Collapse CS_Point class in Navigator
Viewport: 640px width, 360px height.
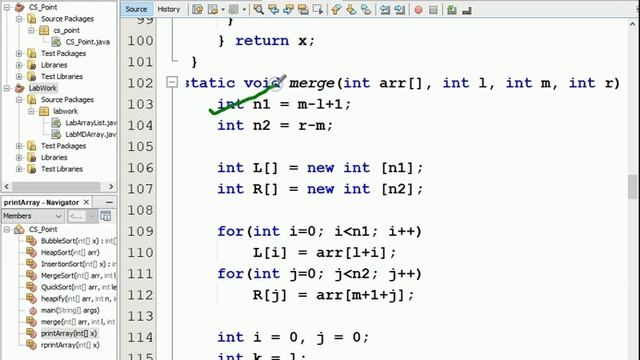(x=7, y=229)
